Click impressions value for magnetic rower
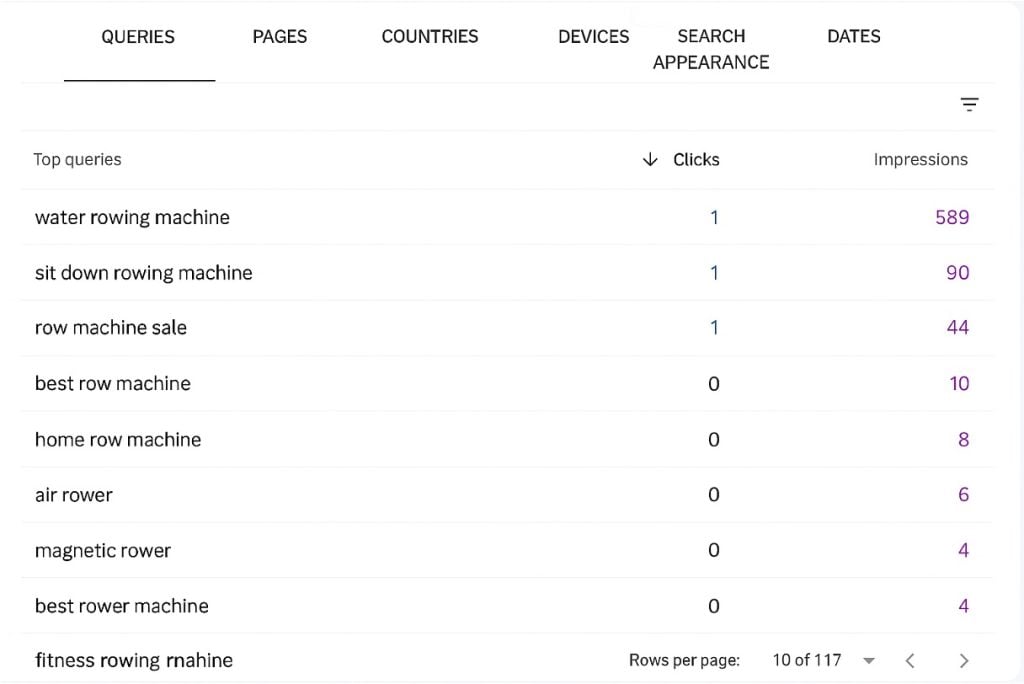This screenshot has height=684, width=1024. [963, 550]
